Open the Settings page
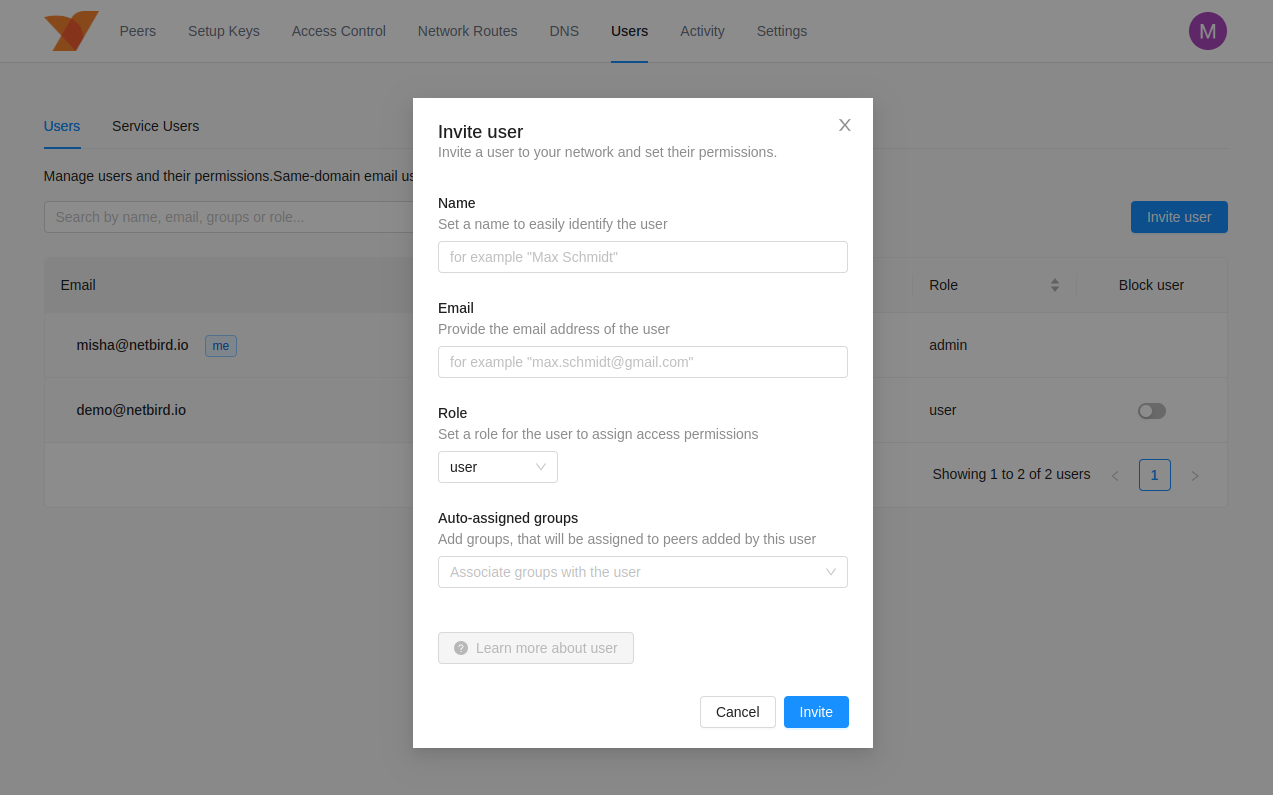The image size is (1273, 795). [x=781, y=31]
